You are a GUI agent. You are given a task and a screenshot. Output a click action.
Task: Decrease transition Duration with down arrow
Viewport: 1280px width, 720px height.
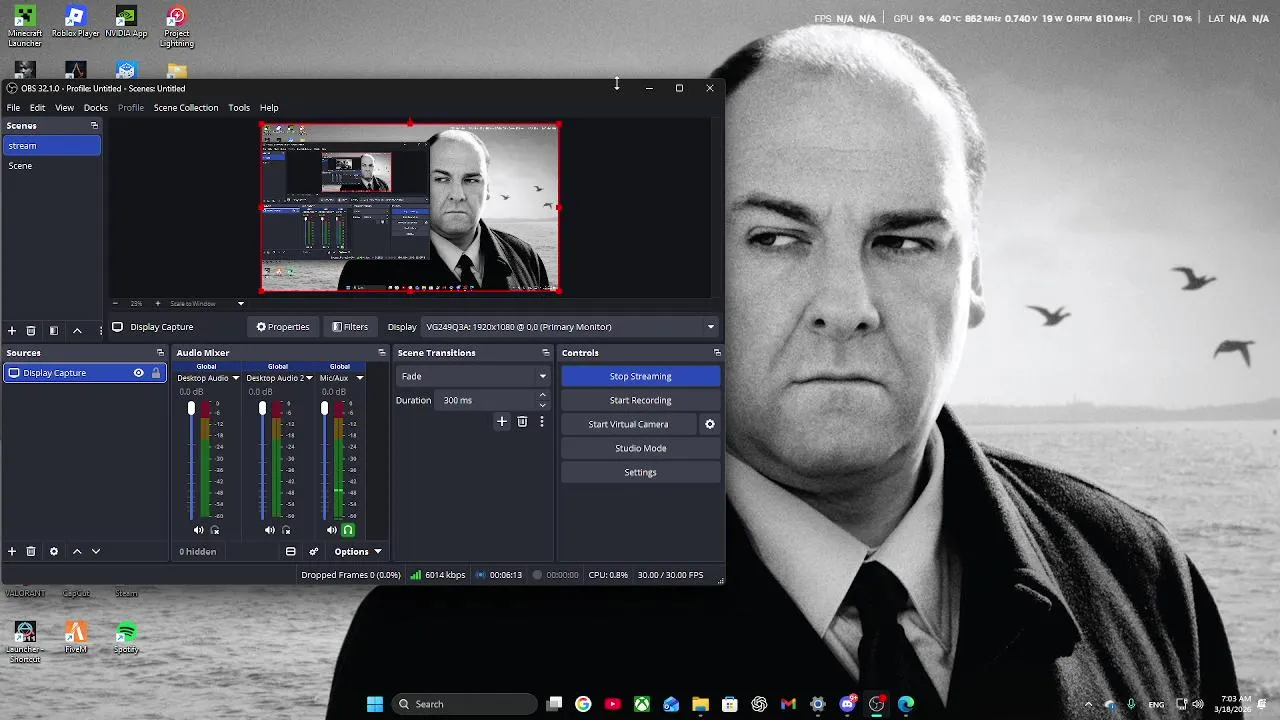[x=543, y=405]
